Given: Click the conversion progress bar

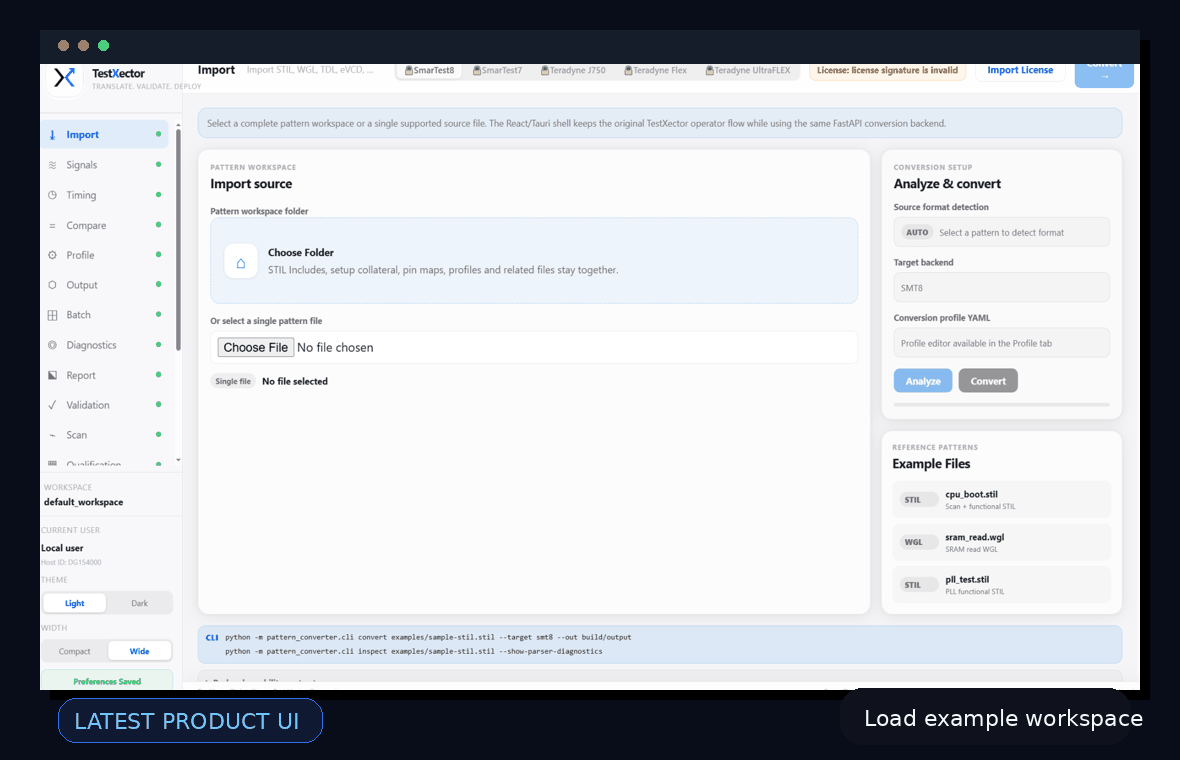Looking at the screenshot, I should click(x=1001, y=405).
